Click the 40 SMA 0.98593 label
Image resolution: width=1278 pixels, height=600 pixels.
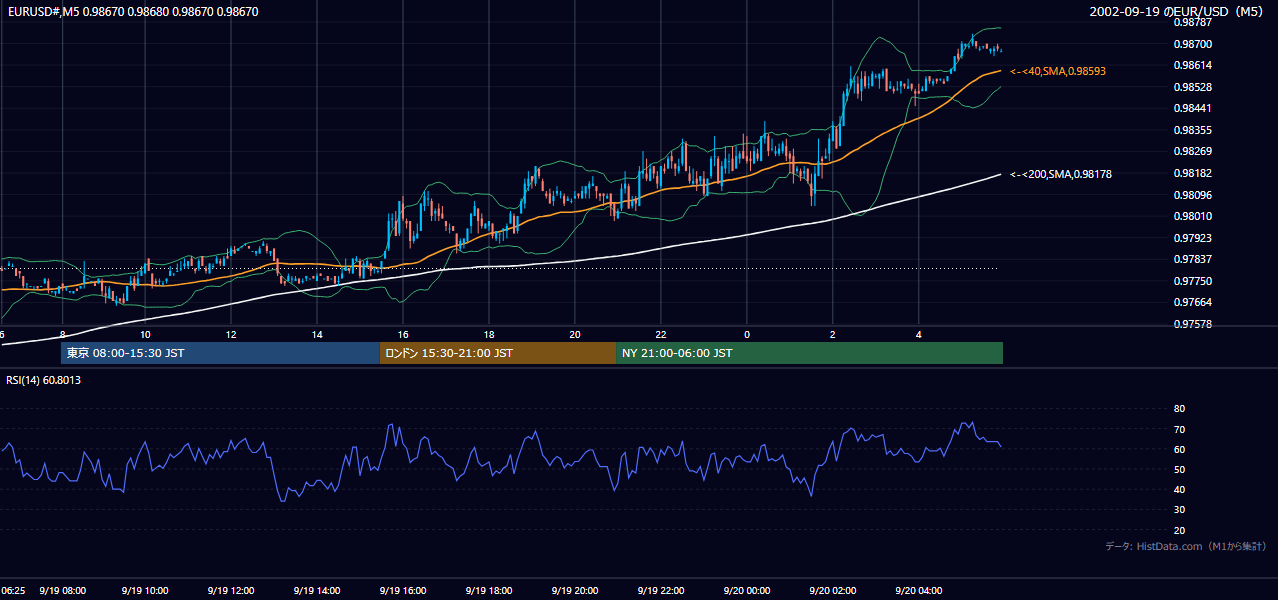point(1058,72)
